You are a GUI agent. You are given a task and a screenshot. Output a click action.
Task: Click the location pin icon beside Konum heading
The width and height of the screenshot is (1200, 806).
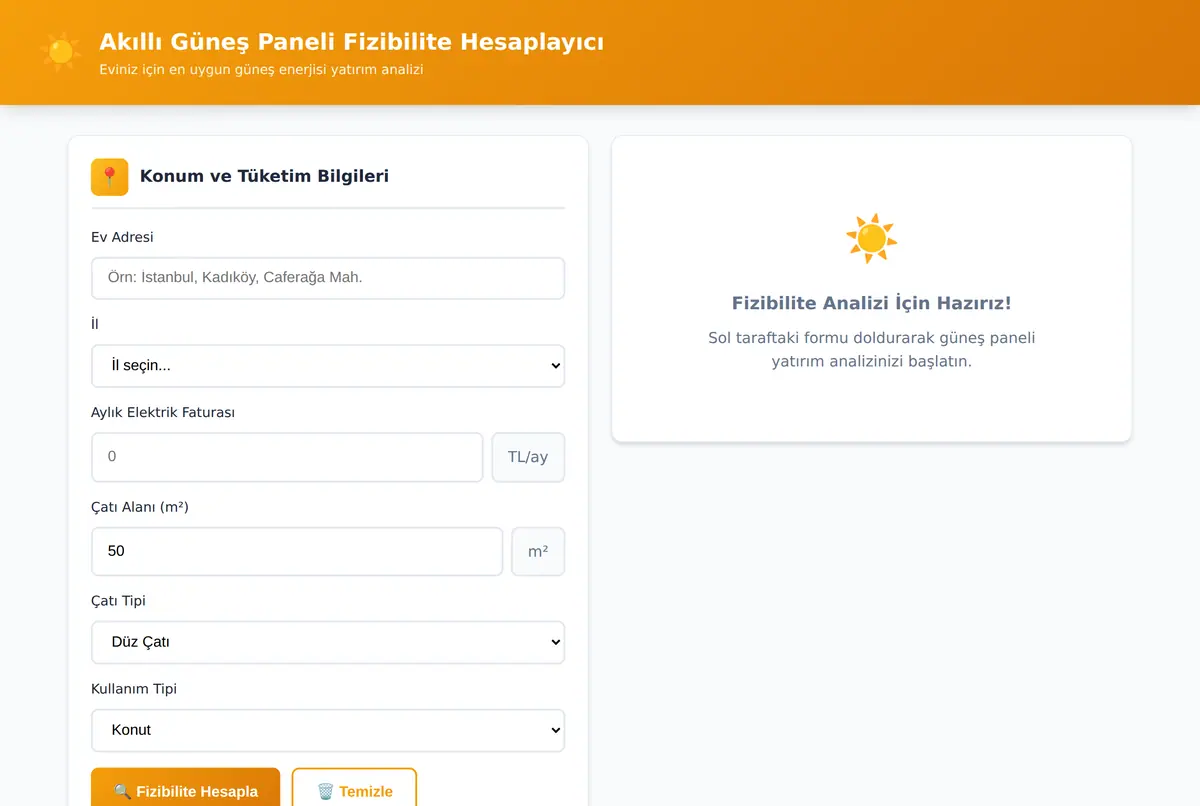pyautogui.click(x=110, y=177)
